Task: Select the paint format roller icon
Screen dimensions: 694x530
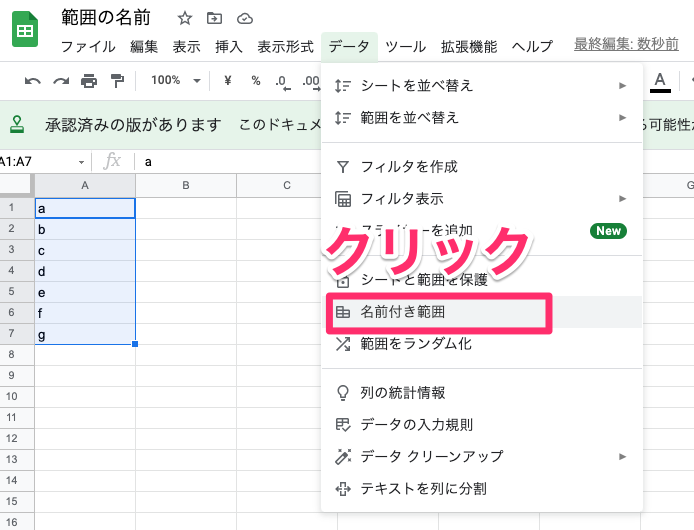Action: click(117, 81)
